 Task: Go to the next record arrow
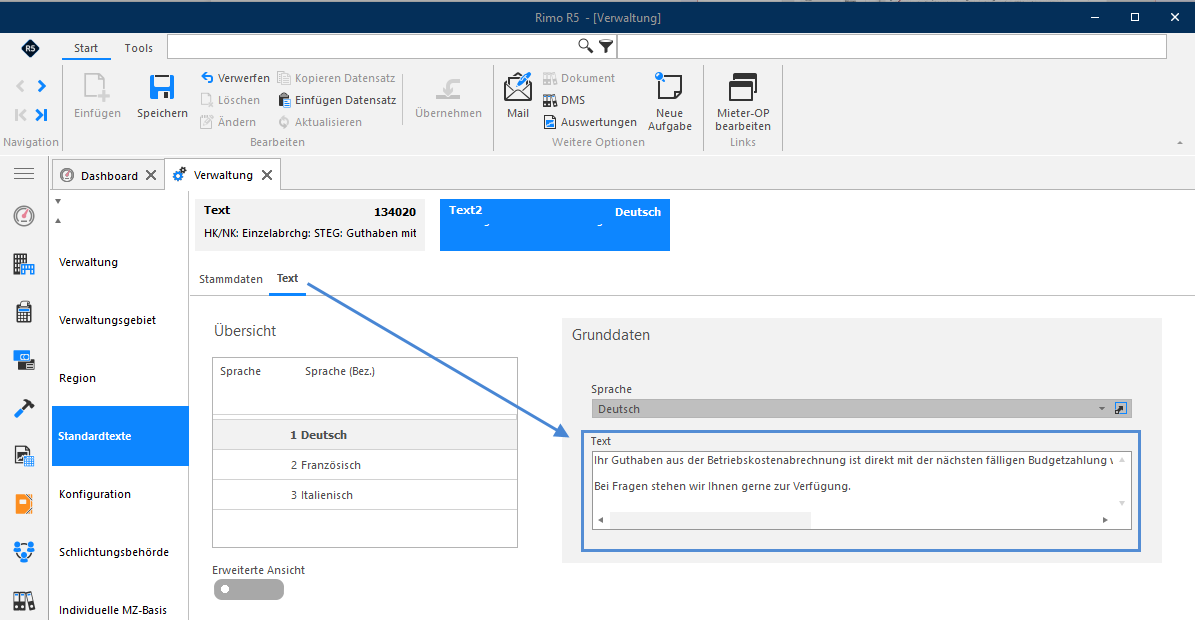[x=42, y=86]
